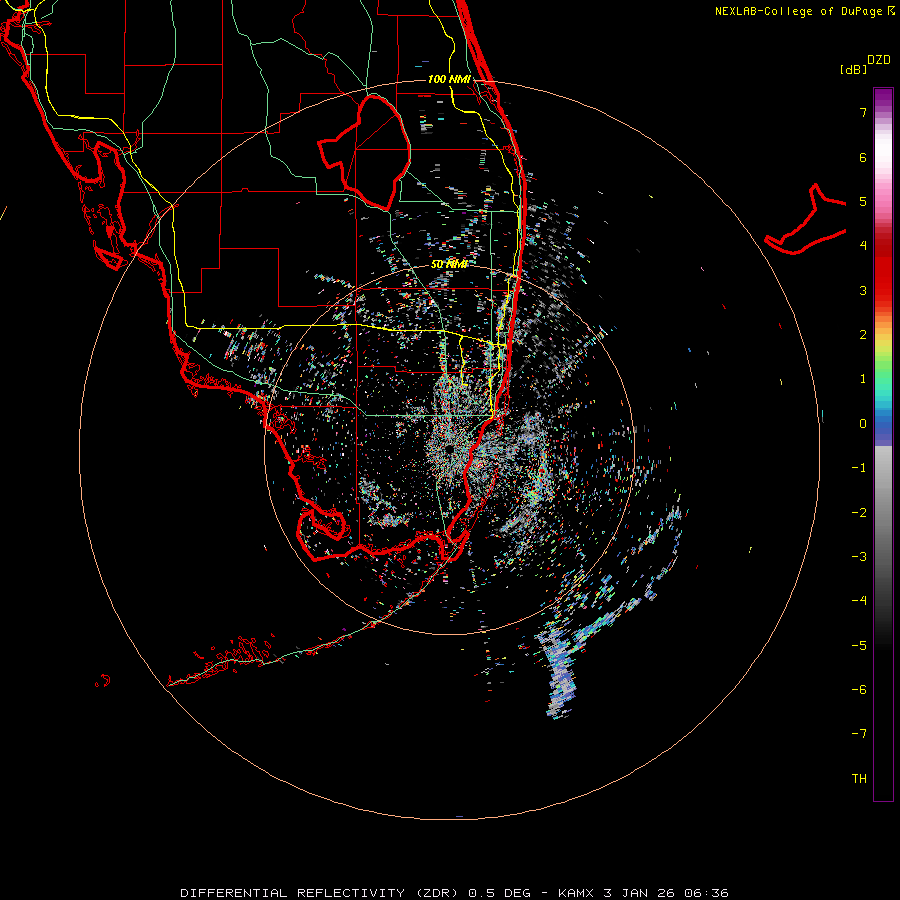Click the blue-gray echo band southeast offshore
Image resolution: width=900 pixels, height=900 pixels.
coord(561,674)
